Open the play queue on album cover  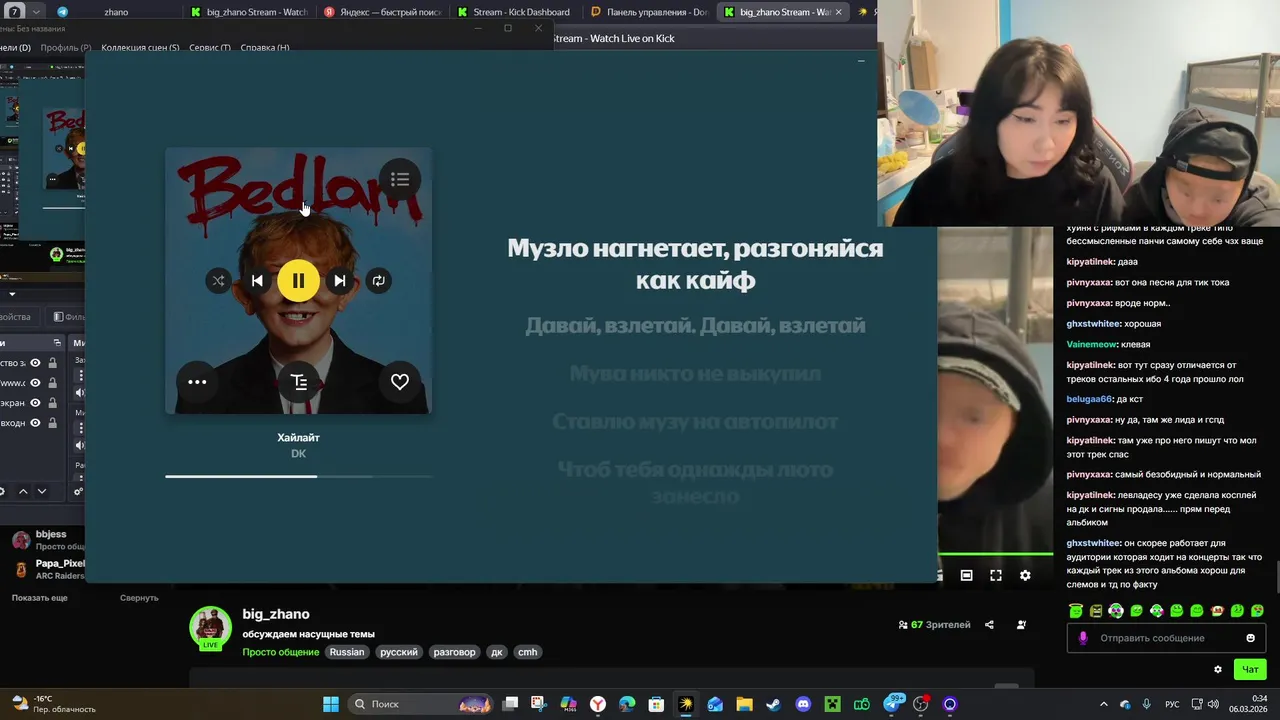coord(400,180)
